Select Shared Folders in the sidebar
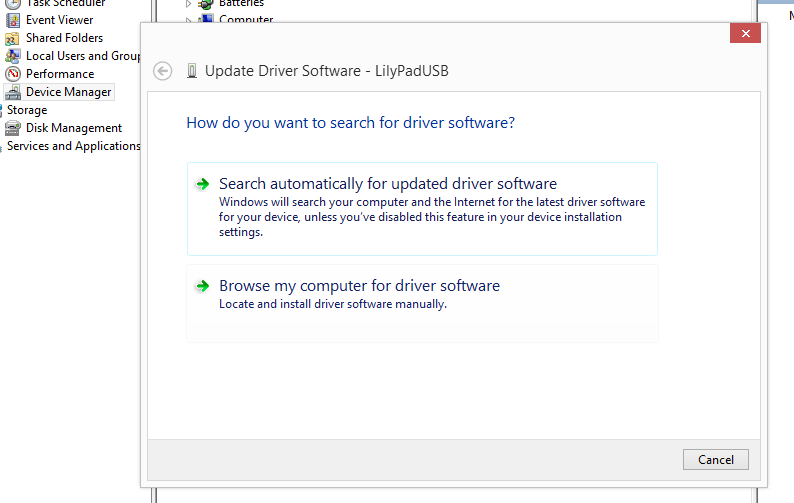 64,38
